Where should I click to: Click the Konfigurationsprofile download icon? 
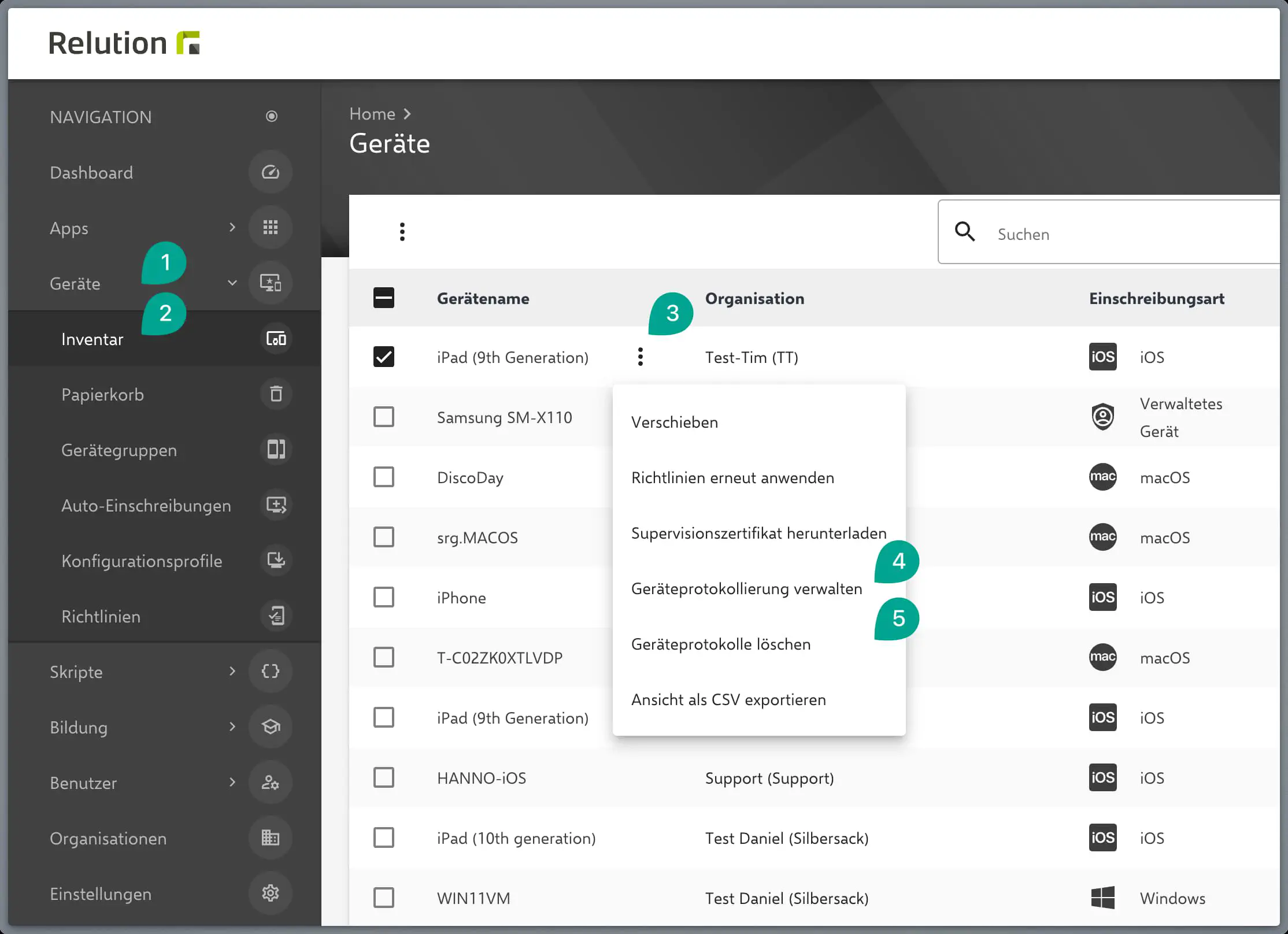(x=276, y=561)
